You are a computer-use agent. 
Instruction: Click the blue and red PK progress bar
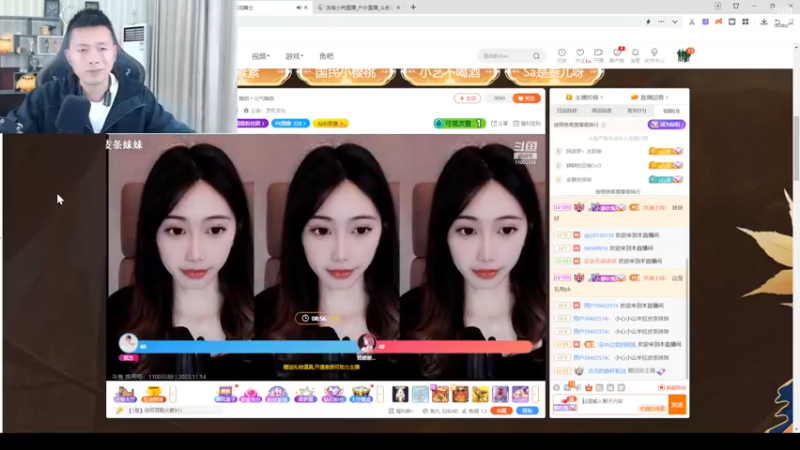coord(337,347)
